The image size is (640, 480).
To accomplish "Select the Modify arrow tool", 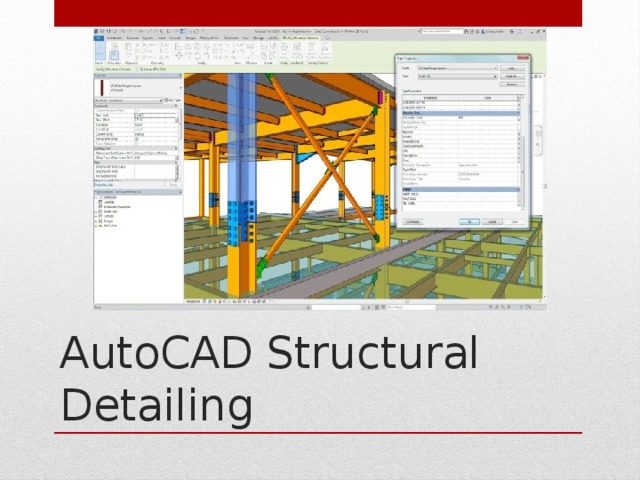I will click(x=100, y=51).
